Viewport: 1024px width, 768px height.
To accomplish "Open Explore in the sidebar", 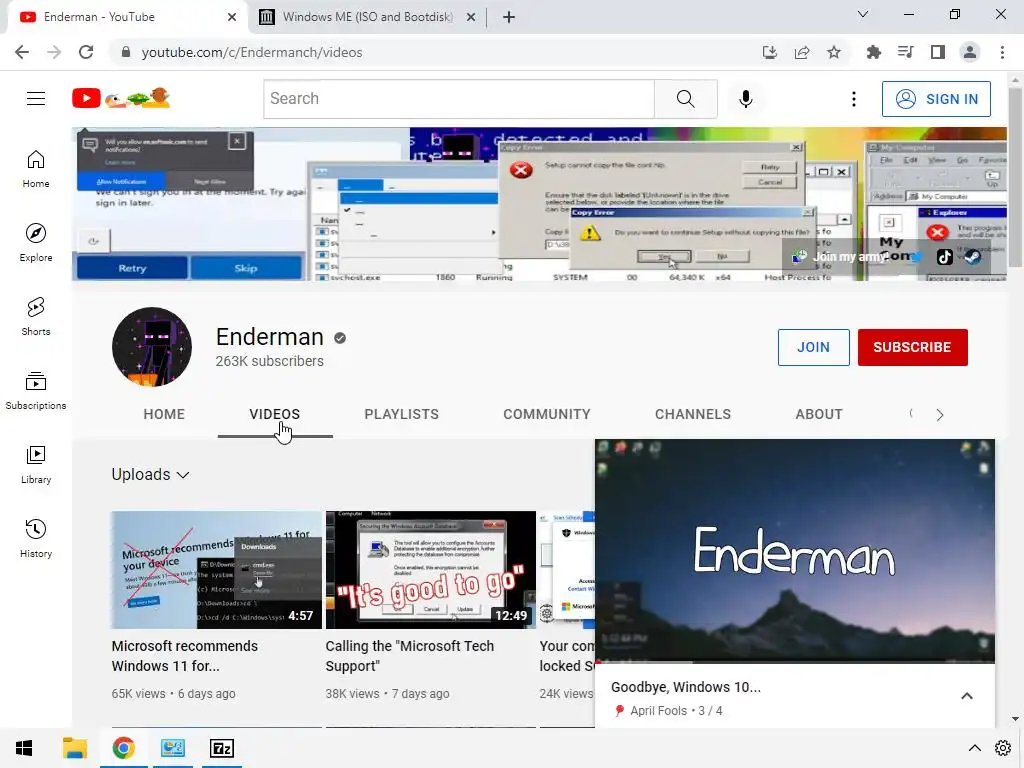I will (36, 242).
